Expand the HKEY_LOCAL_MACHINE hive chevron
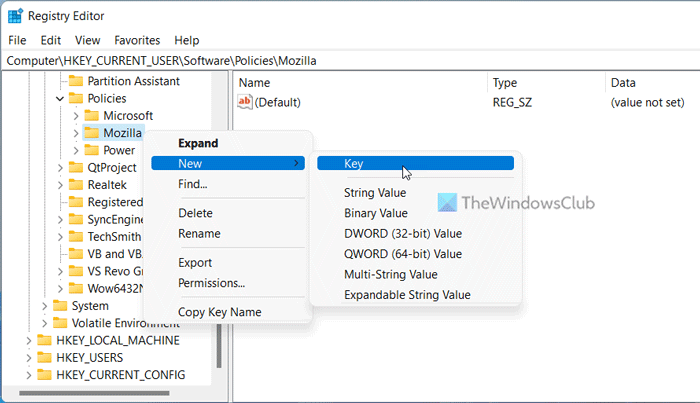 tap(29, 341)
